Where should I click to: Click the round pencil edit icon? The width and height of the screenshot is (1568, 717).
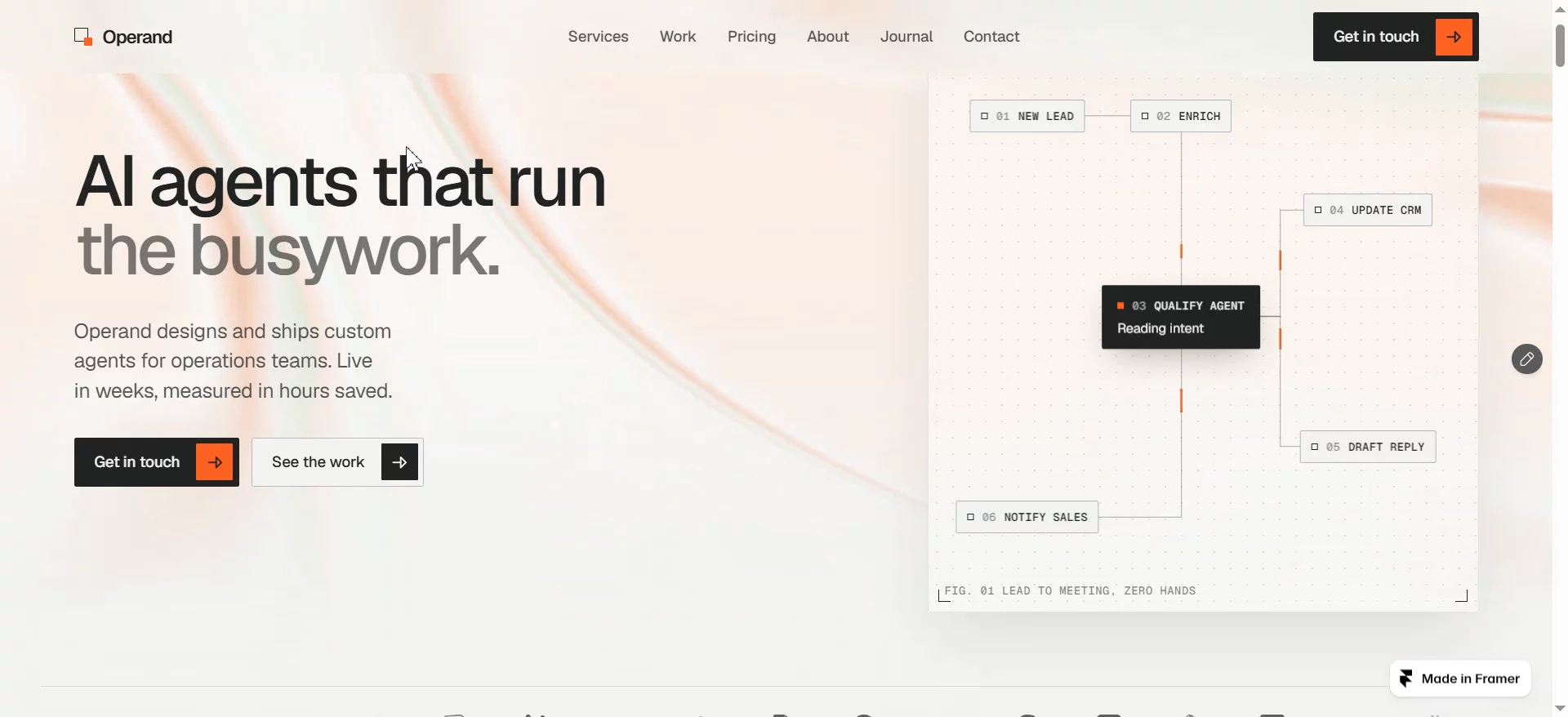click(1526, 359)
